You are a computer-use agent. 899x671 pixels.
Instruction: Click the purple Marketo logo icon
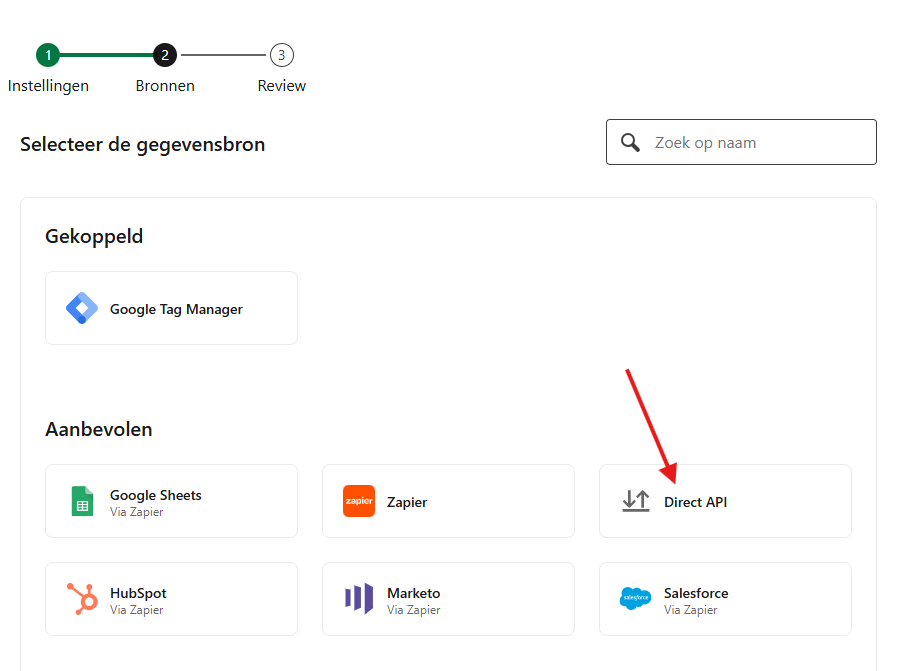pyautogui.click(x=359, y=599)
